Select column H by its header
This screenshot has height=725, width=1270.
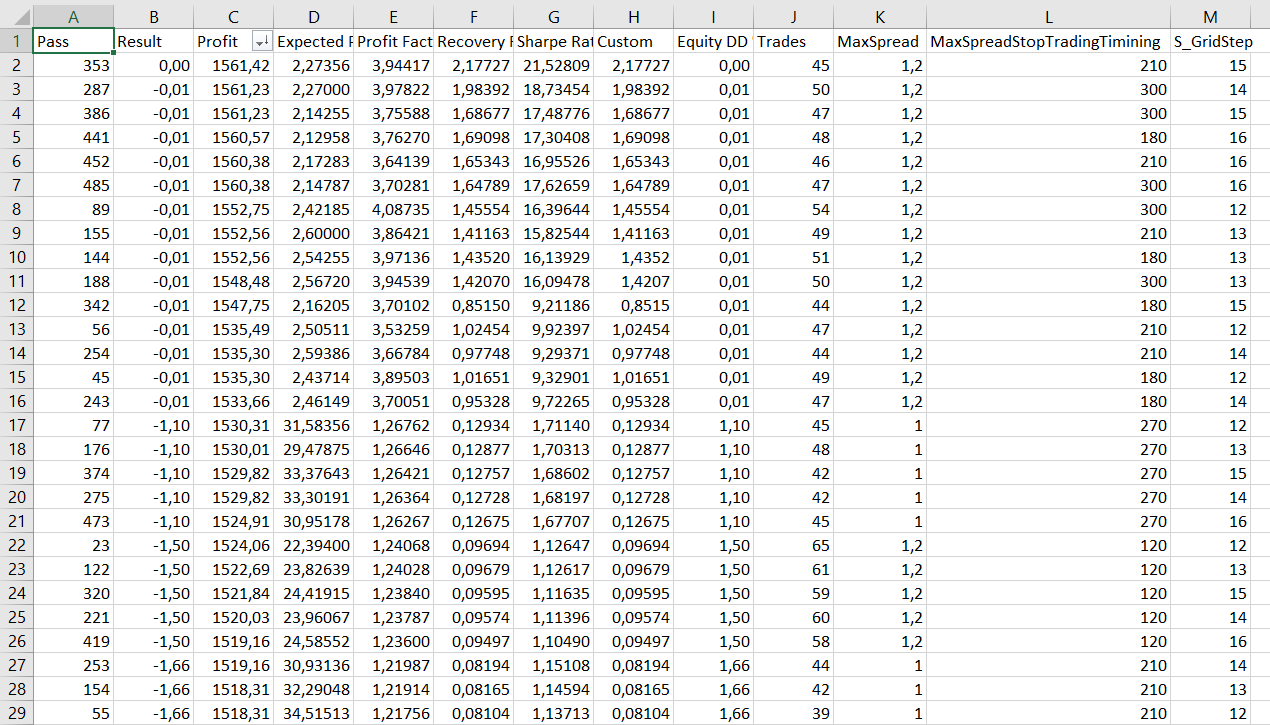coord(633,16)
